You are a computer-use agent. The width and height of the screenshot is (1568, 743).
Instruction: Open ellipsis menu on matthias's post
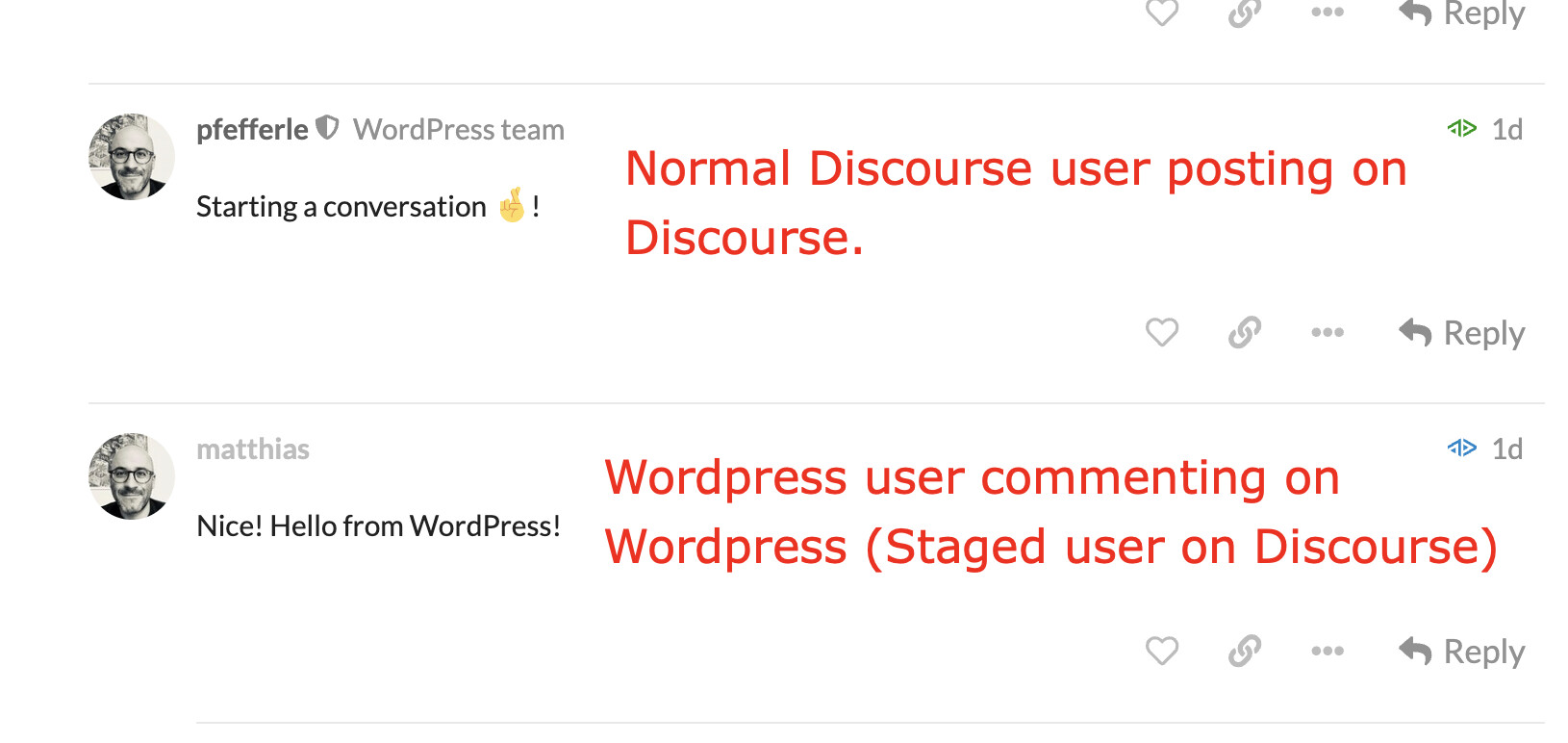coord(1328,652)
